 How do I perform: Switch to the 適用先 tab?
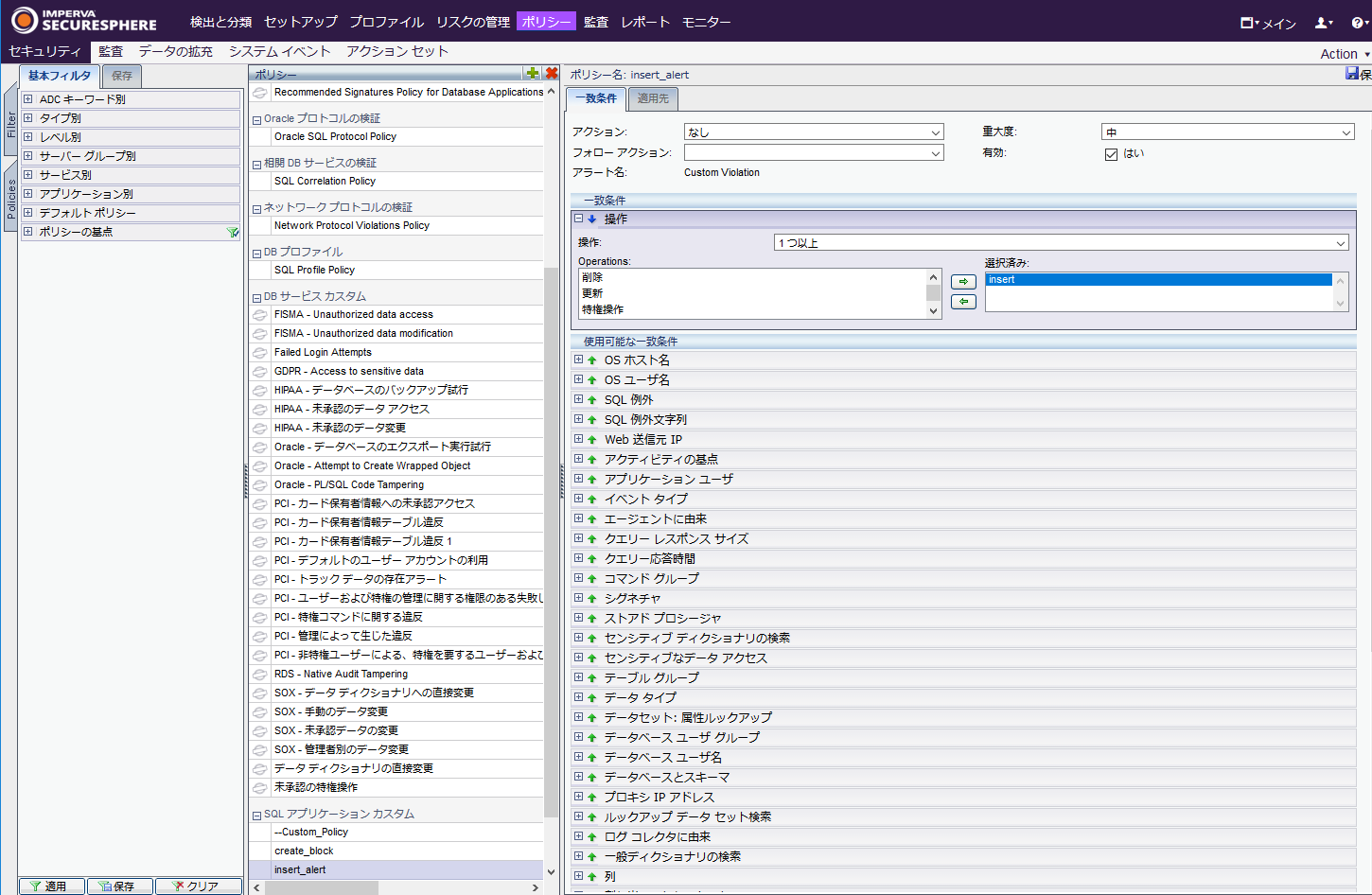pyautogui.click(x=653, y=98)
